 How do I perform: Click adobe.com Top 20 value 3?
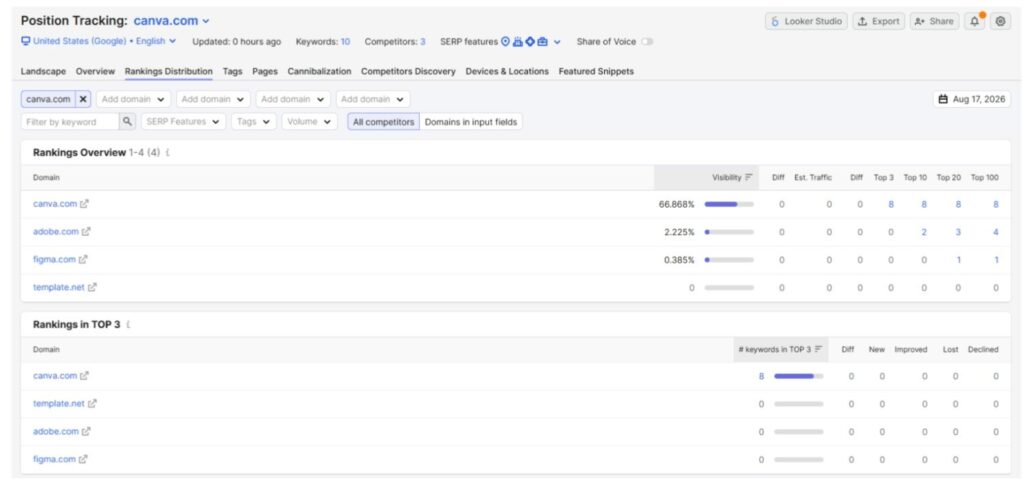pos(958,232)
